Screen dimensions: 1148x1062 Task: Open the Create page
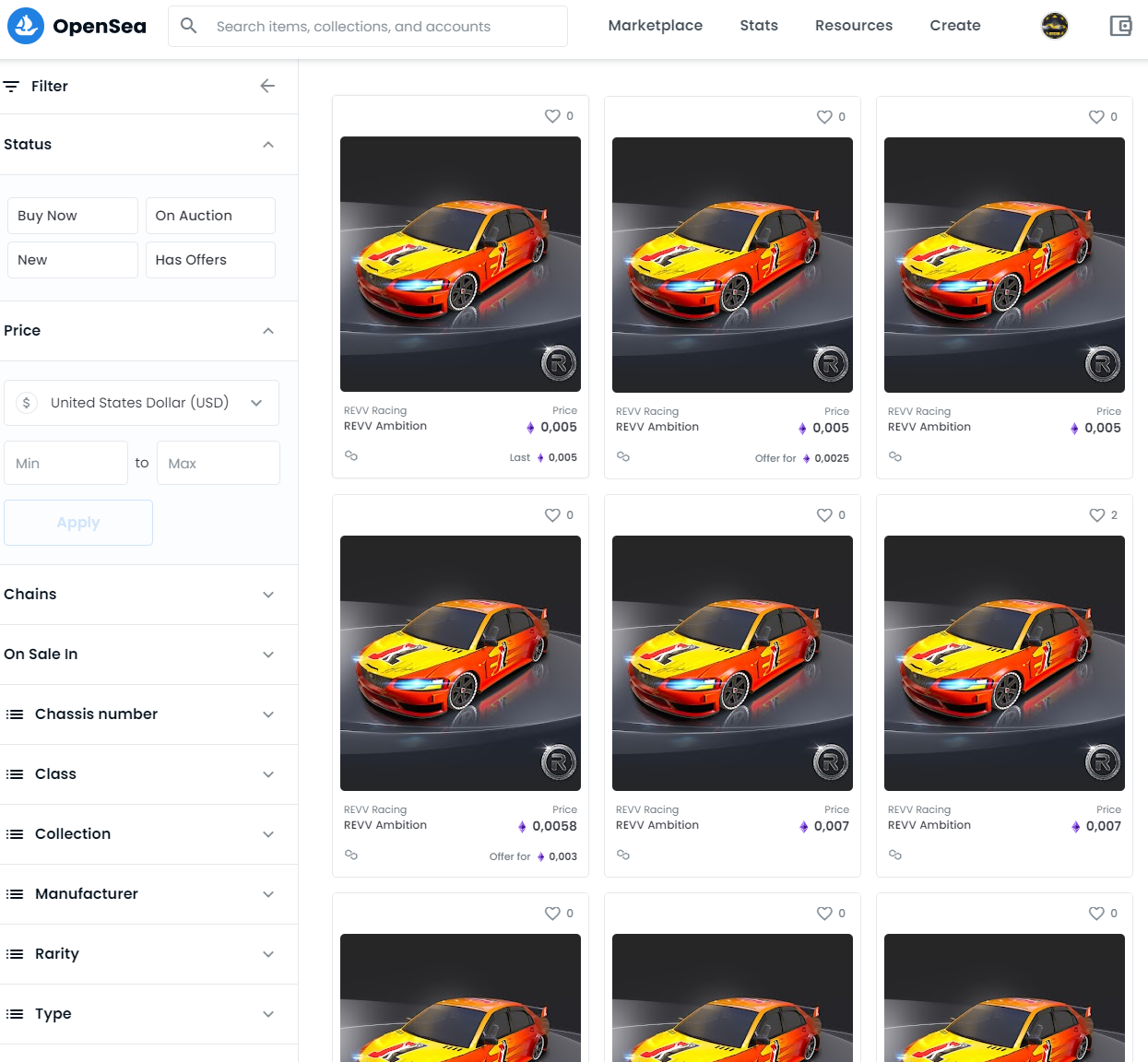pos(955,26)
